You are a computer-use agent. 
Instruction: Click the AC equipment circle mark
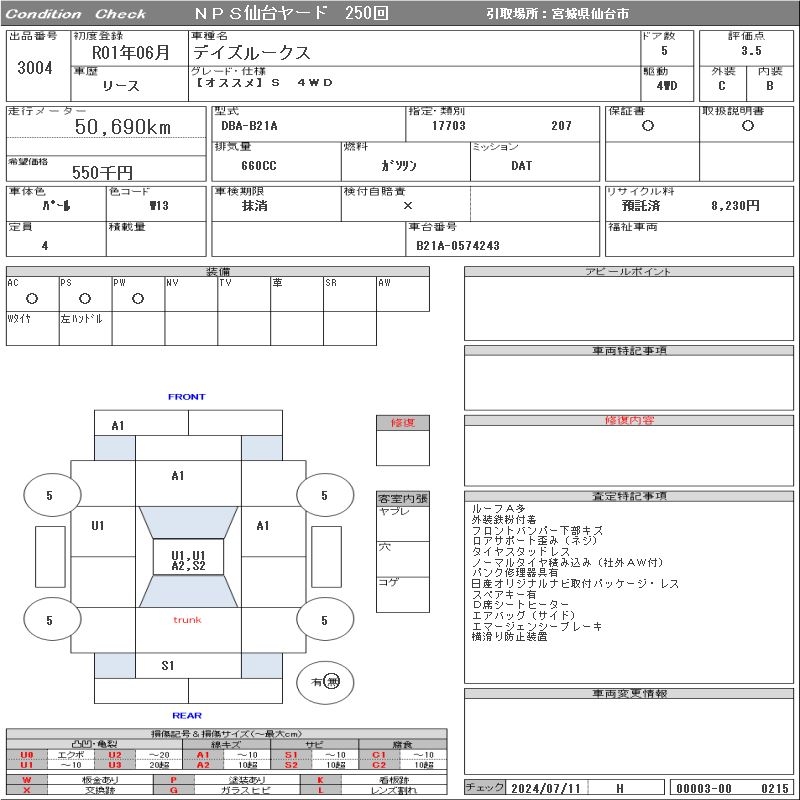coord(32,299)
